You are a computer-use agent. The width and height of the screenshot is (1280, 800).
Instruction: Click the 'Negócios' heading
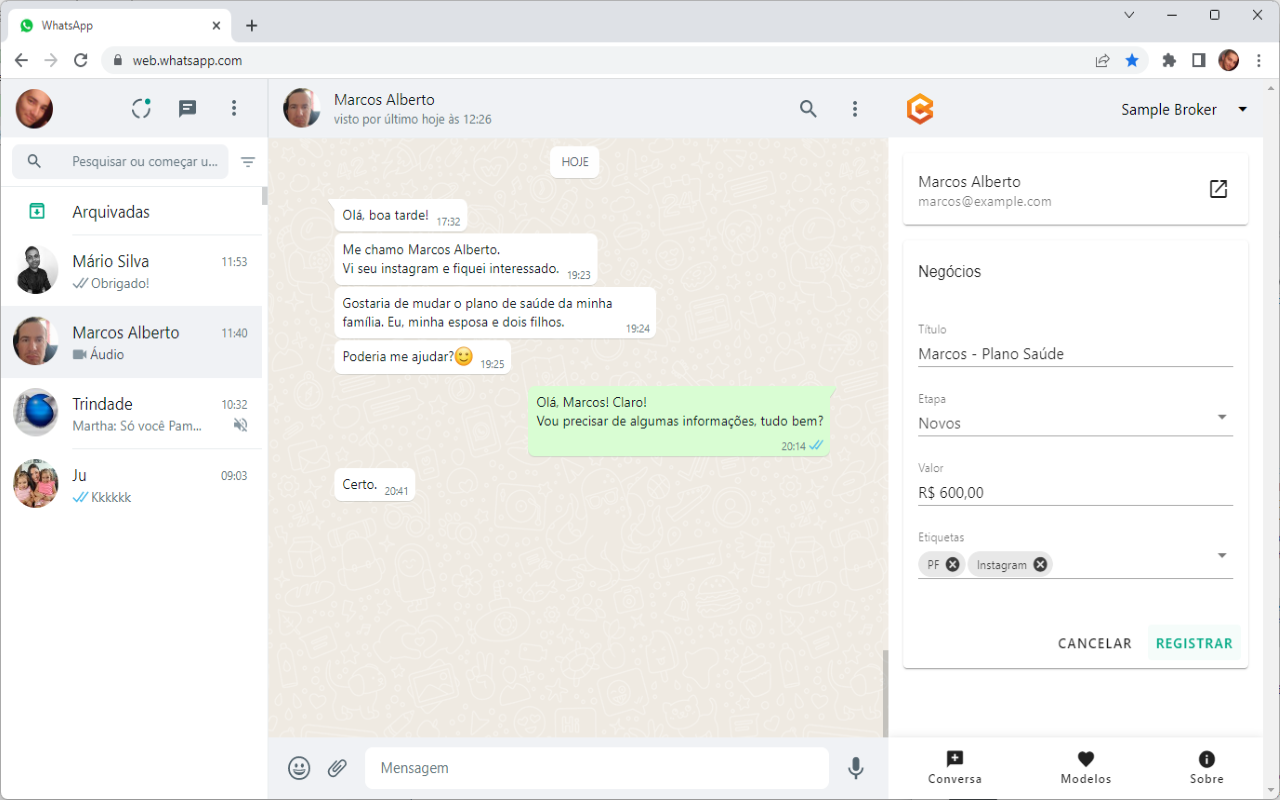(x=950, y=272)
